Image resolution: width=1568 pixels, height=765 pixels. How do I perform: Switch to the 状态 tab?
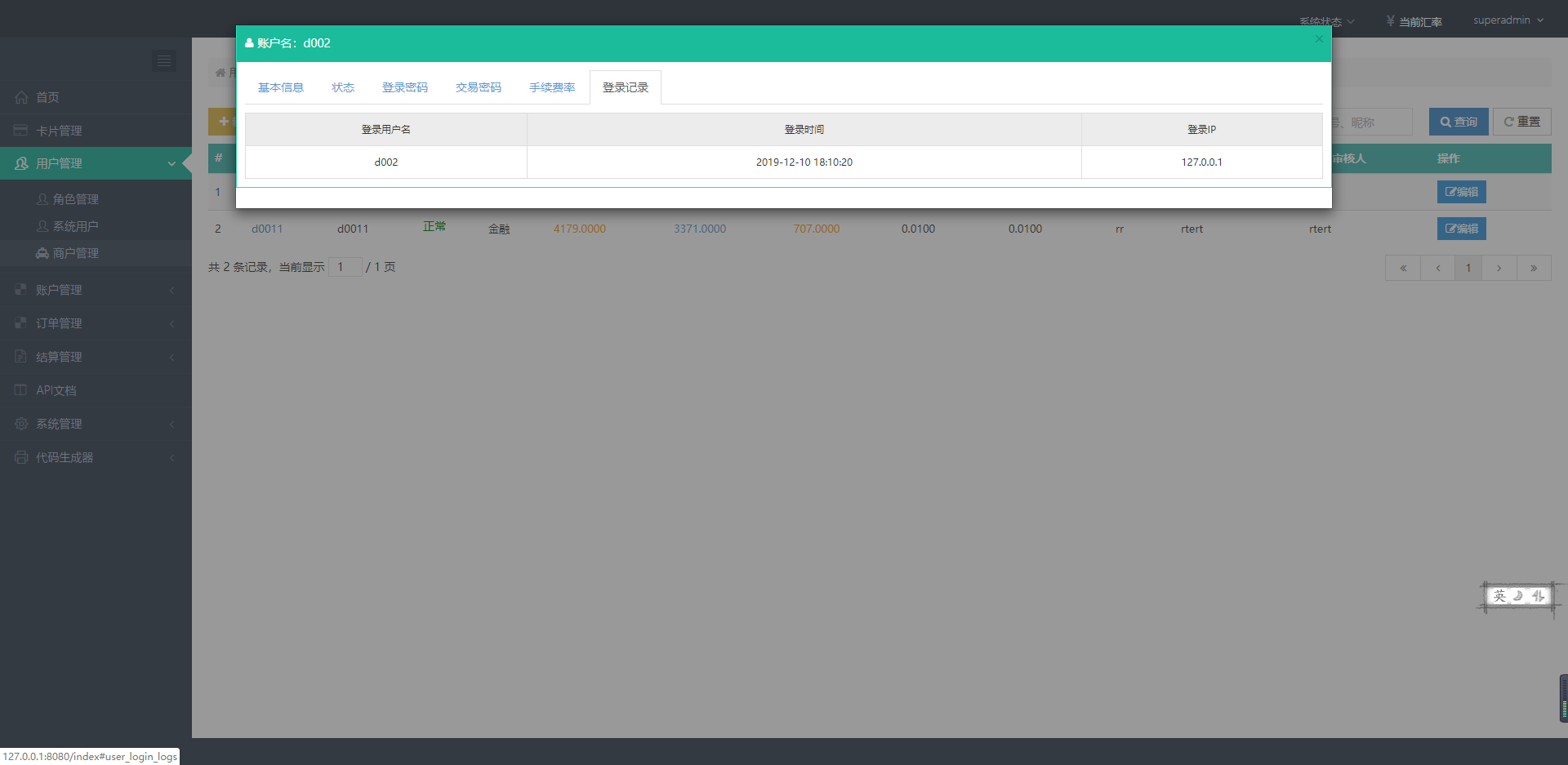coord(343,87)
